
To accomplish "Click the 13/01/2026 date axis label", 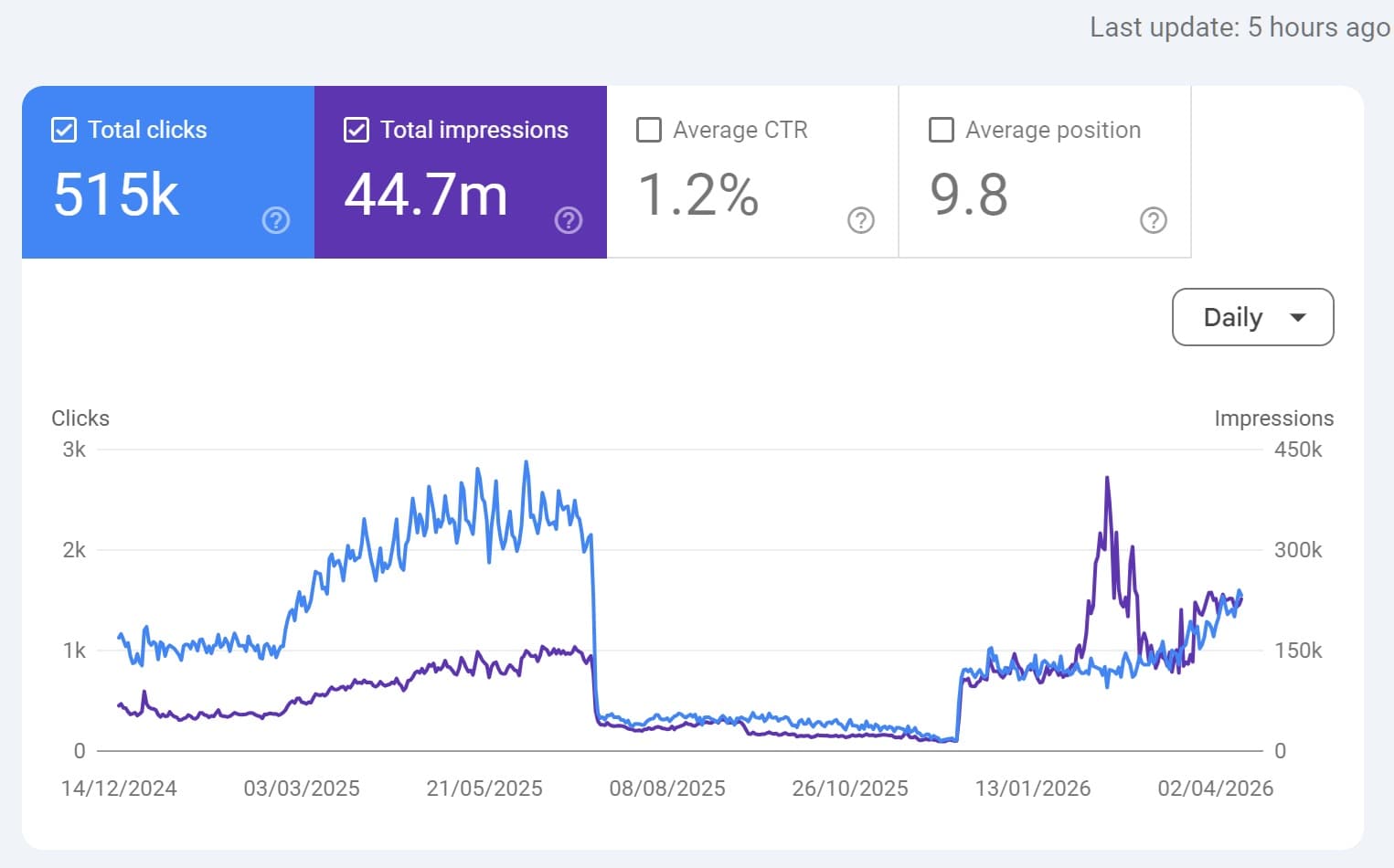I will pyautogui.click(x=1031, y=788).
